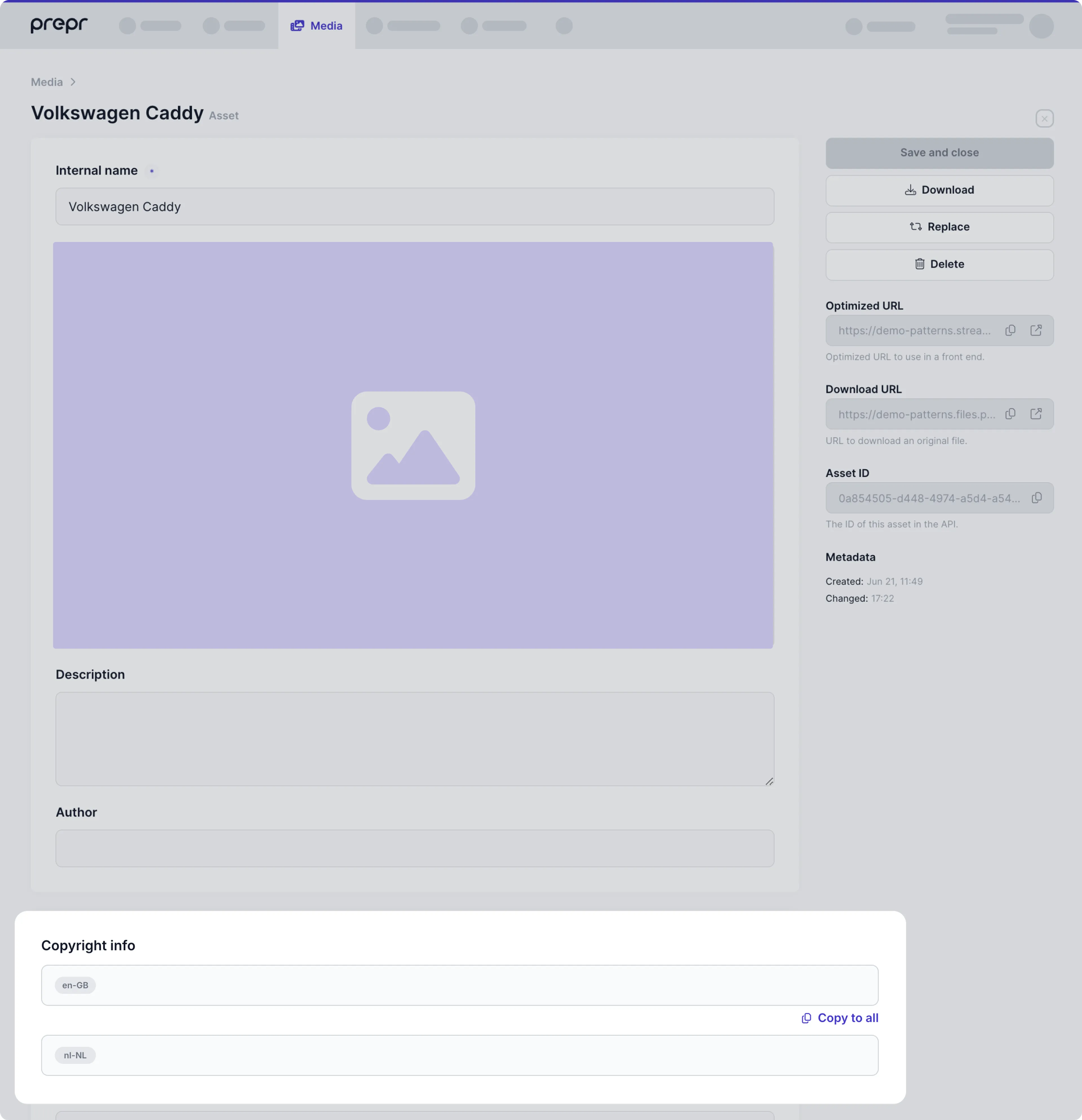Copy the Download URL
The image size is (1082, 1120).
tap(1010, 414)
